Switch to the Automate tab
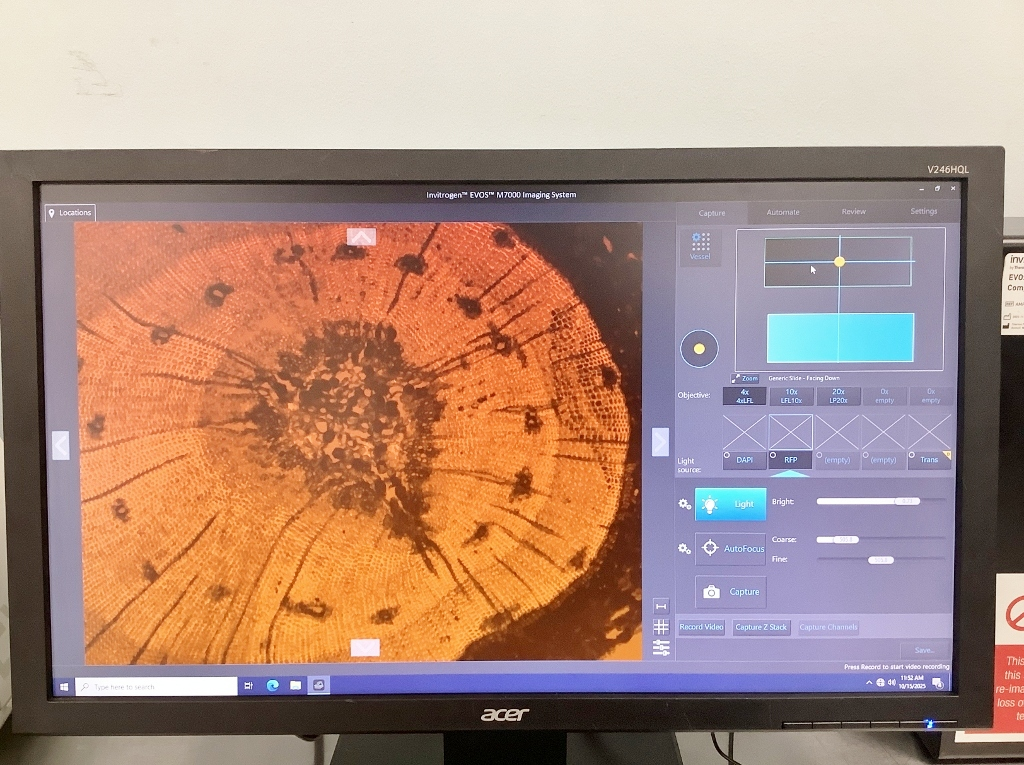This screenshot has height=765, width=1024. coord(783,212)
